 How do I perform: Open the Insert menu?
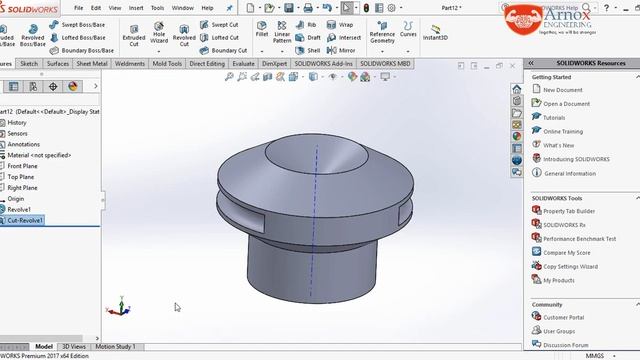[x=136, y=8]
